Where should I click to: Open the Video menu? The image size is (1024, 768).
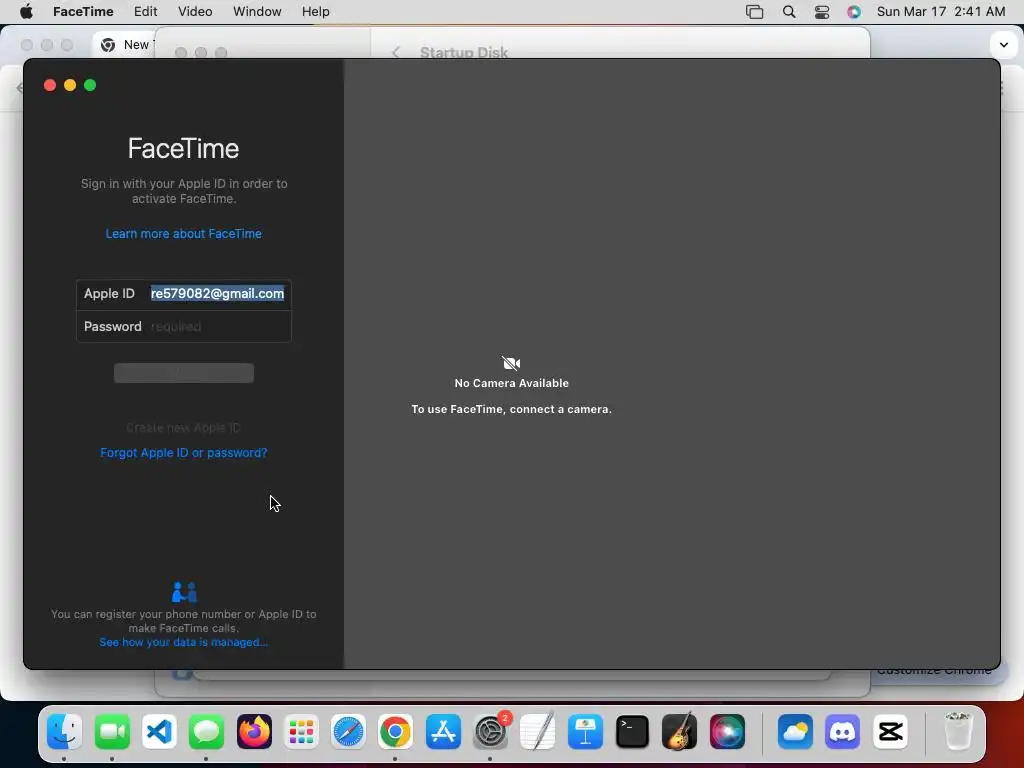click(195, 12)
